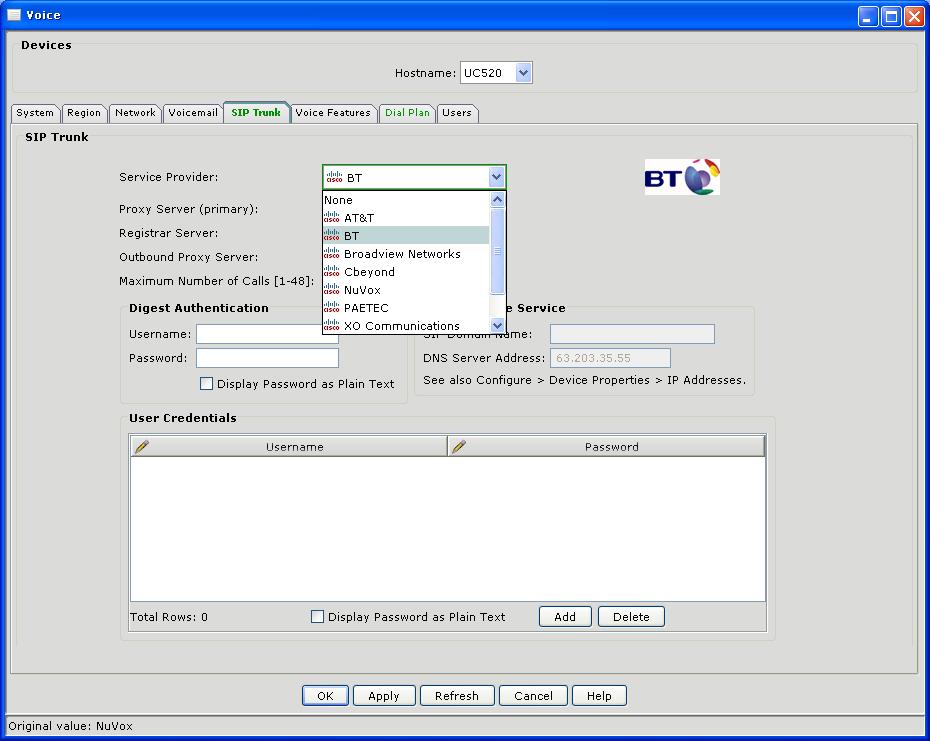Select Cbeyond as service provider
Screen dimensions: 930x741
[406, 272]
